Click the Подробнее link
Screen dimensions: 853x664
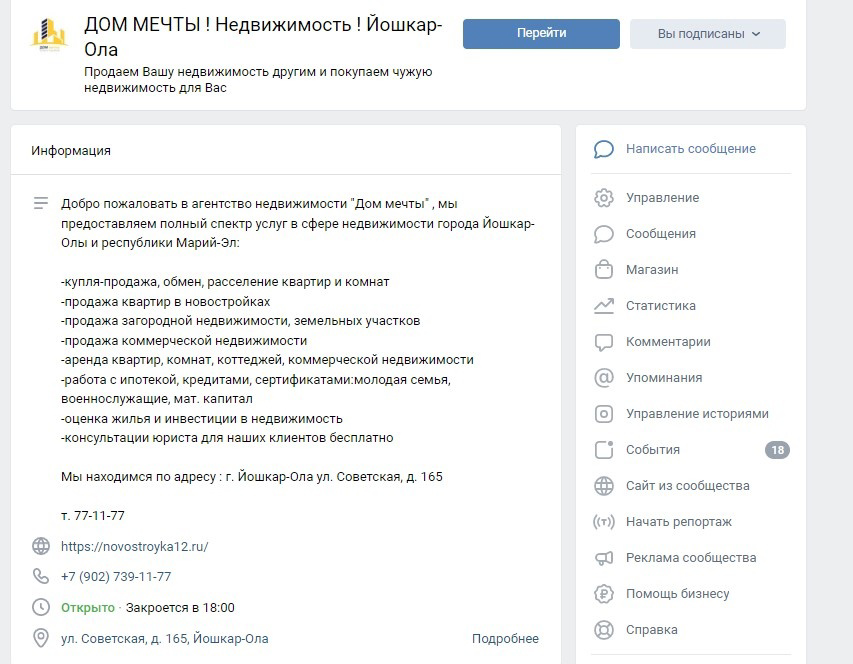click(505, 638)
